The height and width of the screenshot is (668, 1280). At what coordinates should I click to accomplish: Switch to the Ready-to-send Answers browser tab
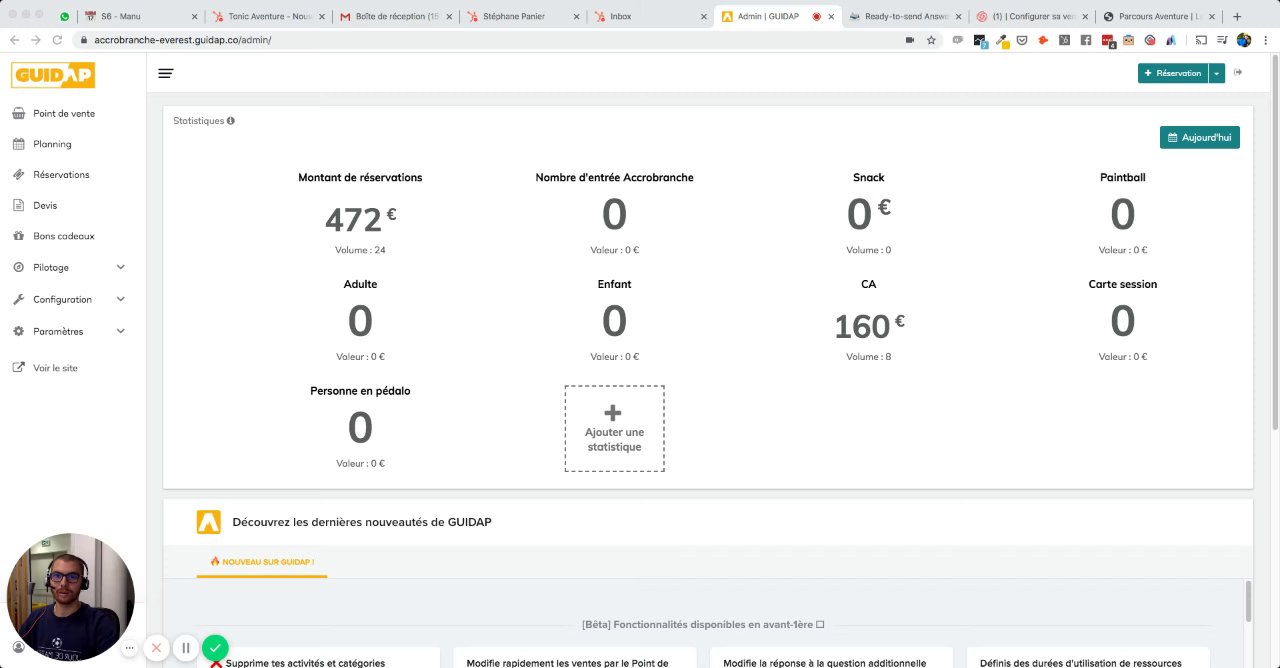tap(906, 17)
